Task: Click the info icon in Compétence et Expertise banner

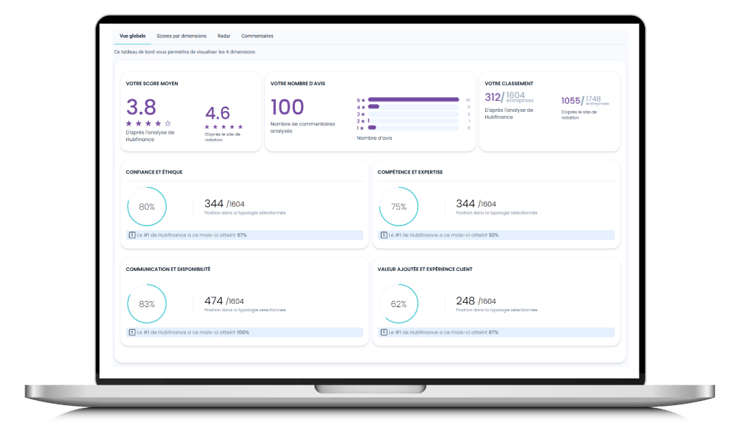Action: pyautogui.click(x=384, y=235)
